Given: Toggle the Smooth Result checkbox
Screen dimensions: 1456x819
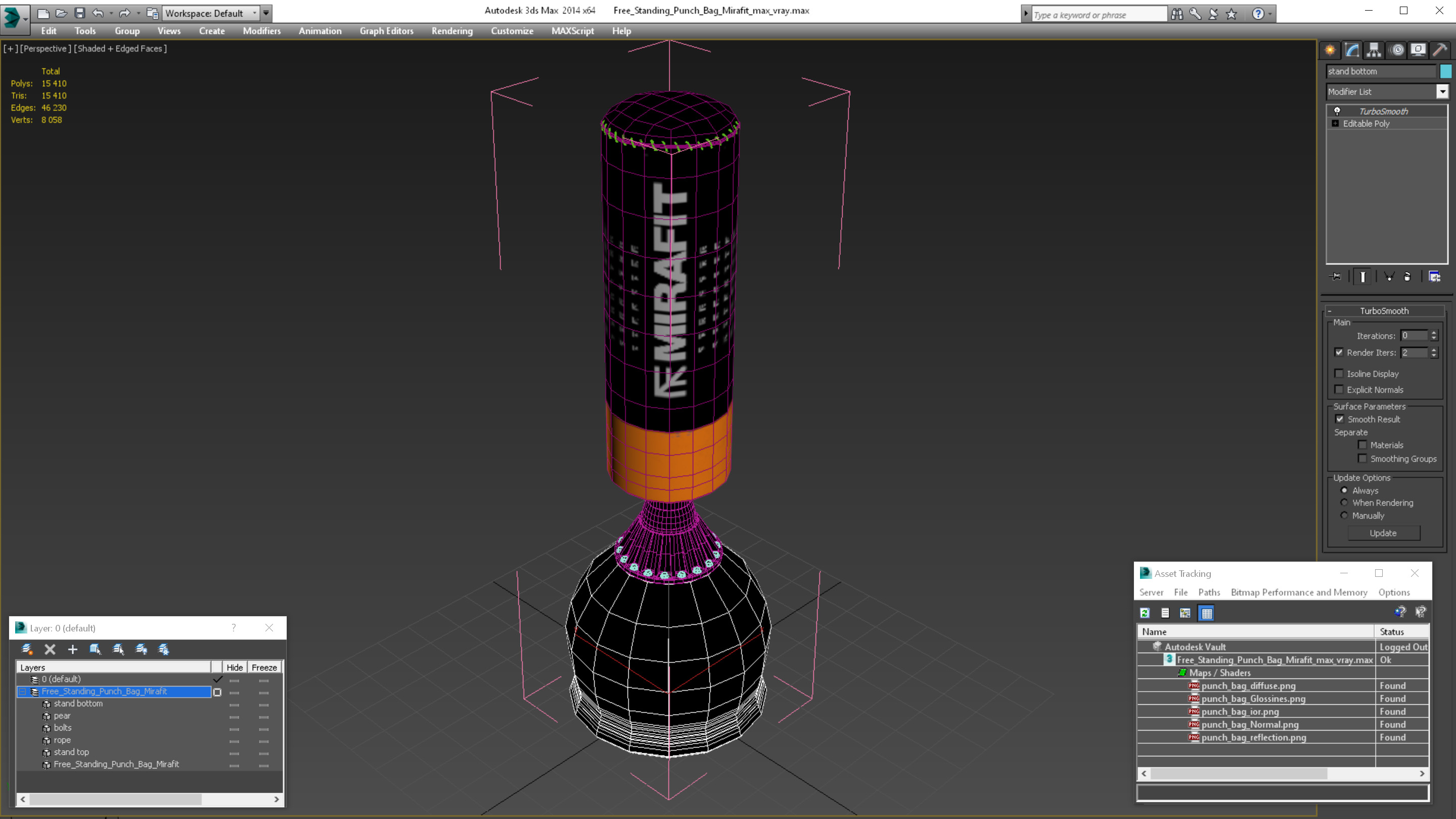Looking at the screenshot, I should pyautogui.click(x=1340, y=419).
